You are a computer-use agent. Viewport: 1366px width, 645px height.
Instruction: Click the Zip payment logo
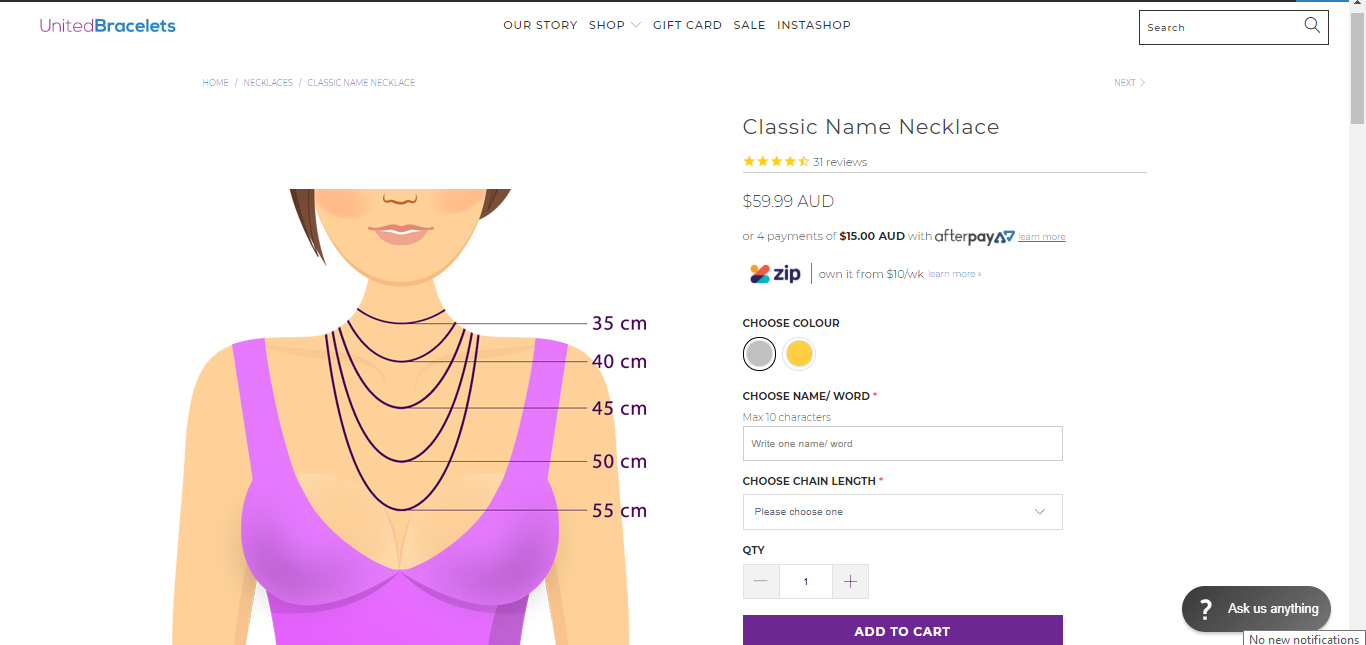coord(776,274)
